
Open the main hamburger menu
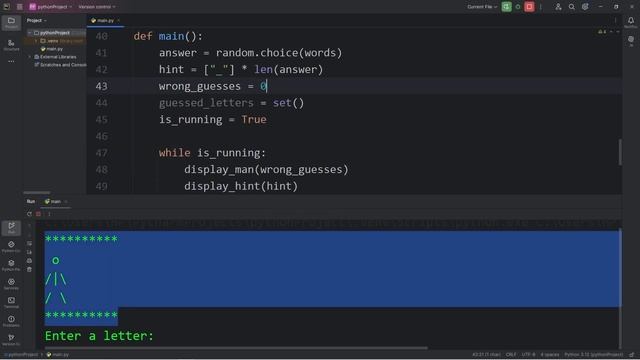(x=20, y=7)
